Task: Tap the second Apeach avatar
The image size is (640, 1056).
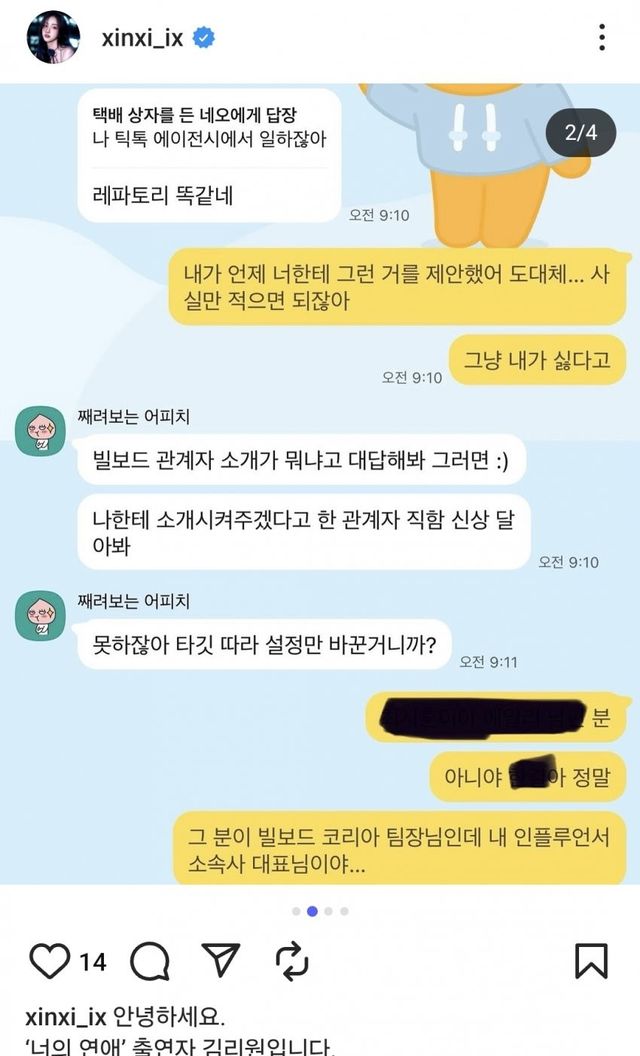Action: (x=40, y=616)
